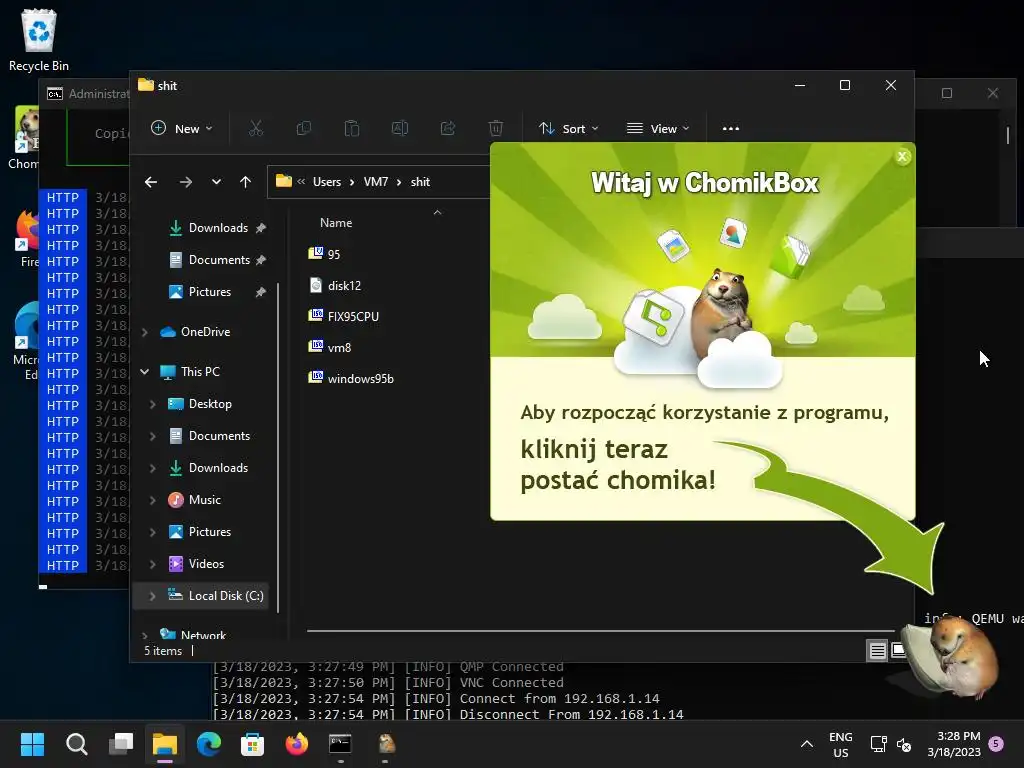The width and height of the screenshot is (1024, 768).
Task: Click the Explorer horizontal scrollbar
Action: (x=600, y=631)
